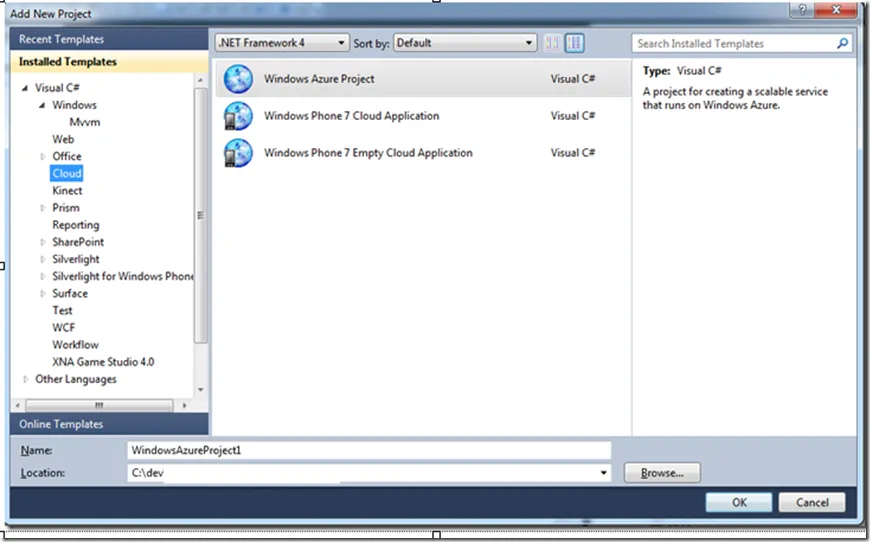Select the WCF category

tap(63, 328)
